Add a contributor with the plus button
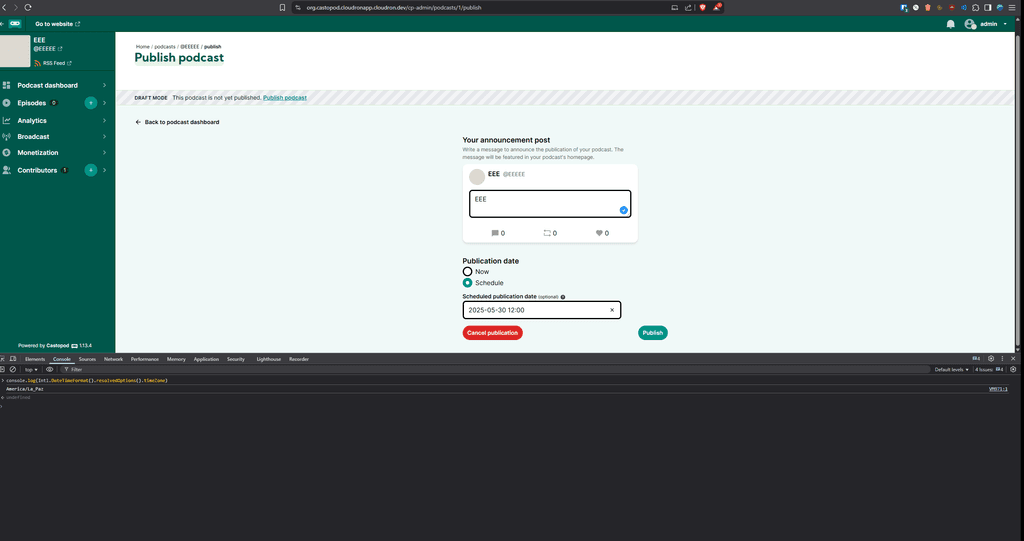Viewport: 1024px width, 541px height. pyautogui.click(x=91, y=170)
